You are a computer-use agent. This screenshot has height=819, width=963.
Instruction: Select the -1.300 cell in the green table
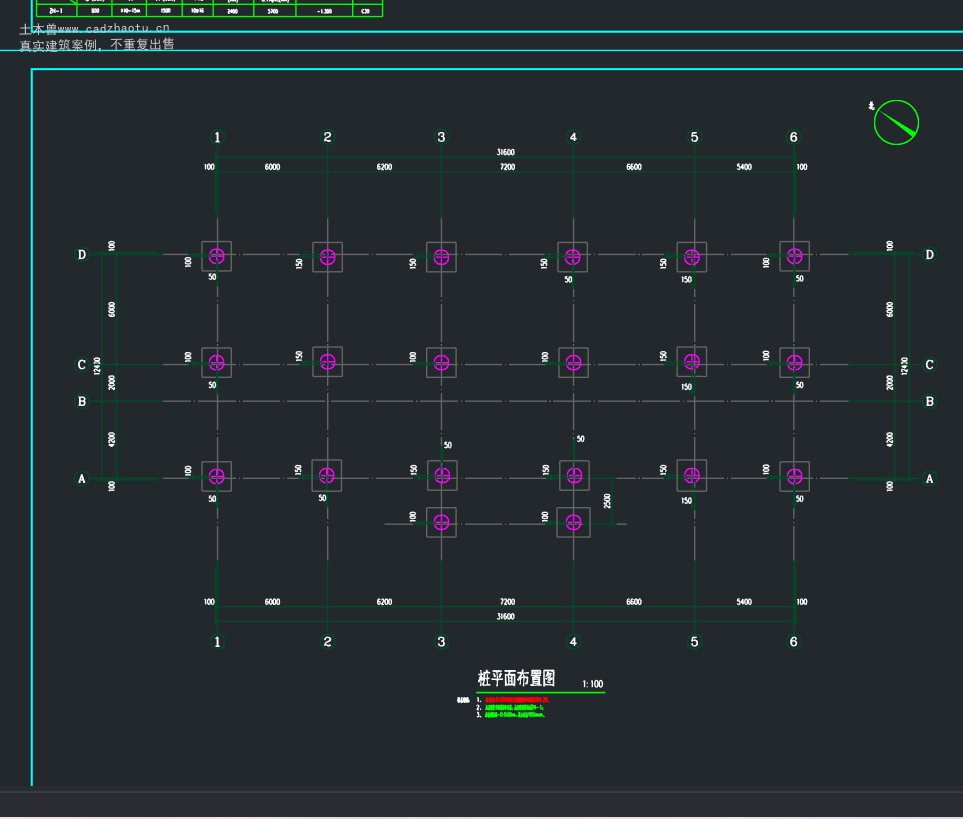[x=324, y=11]
